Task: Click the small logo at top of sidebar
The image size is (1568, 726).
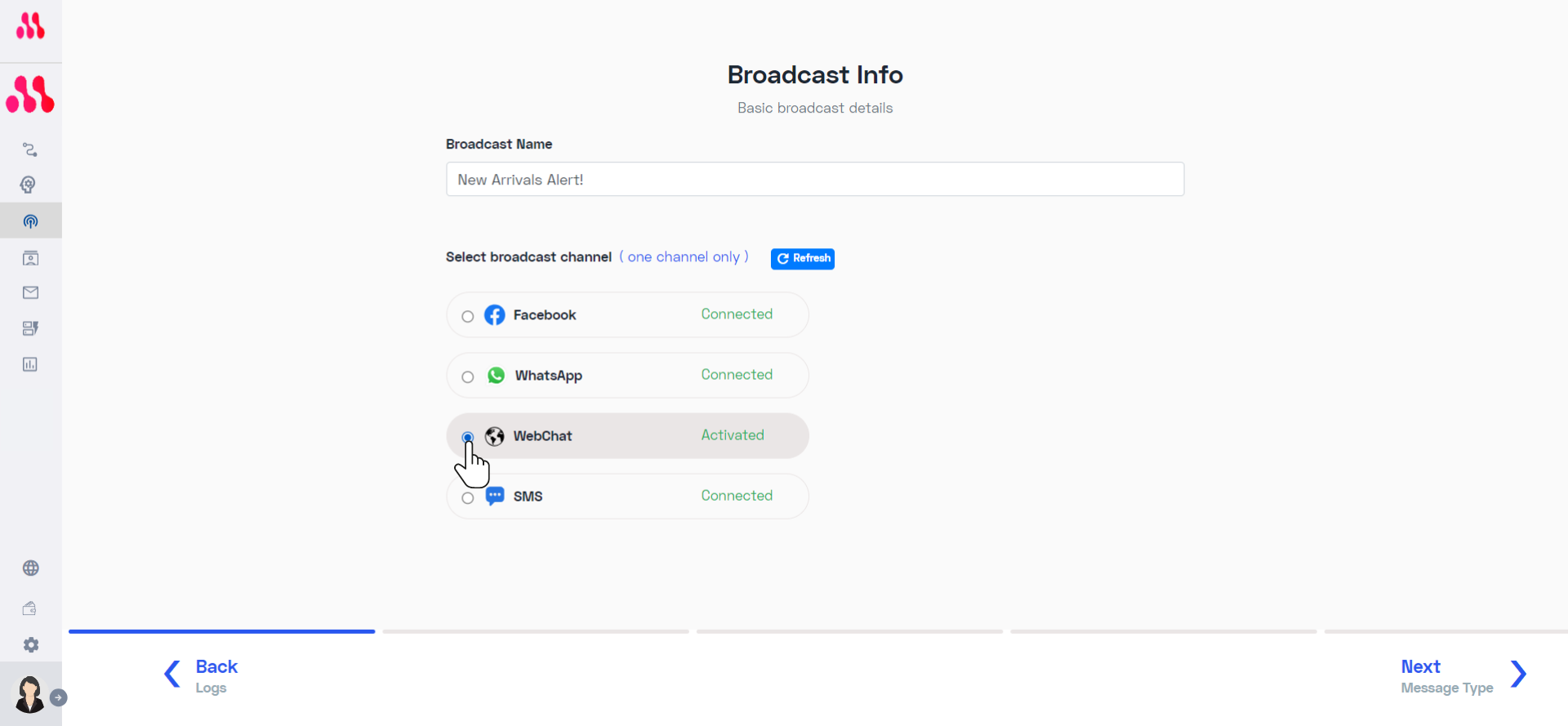Action: point(30,26)
